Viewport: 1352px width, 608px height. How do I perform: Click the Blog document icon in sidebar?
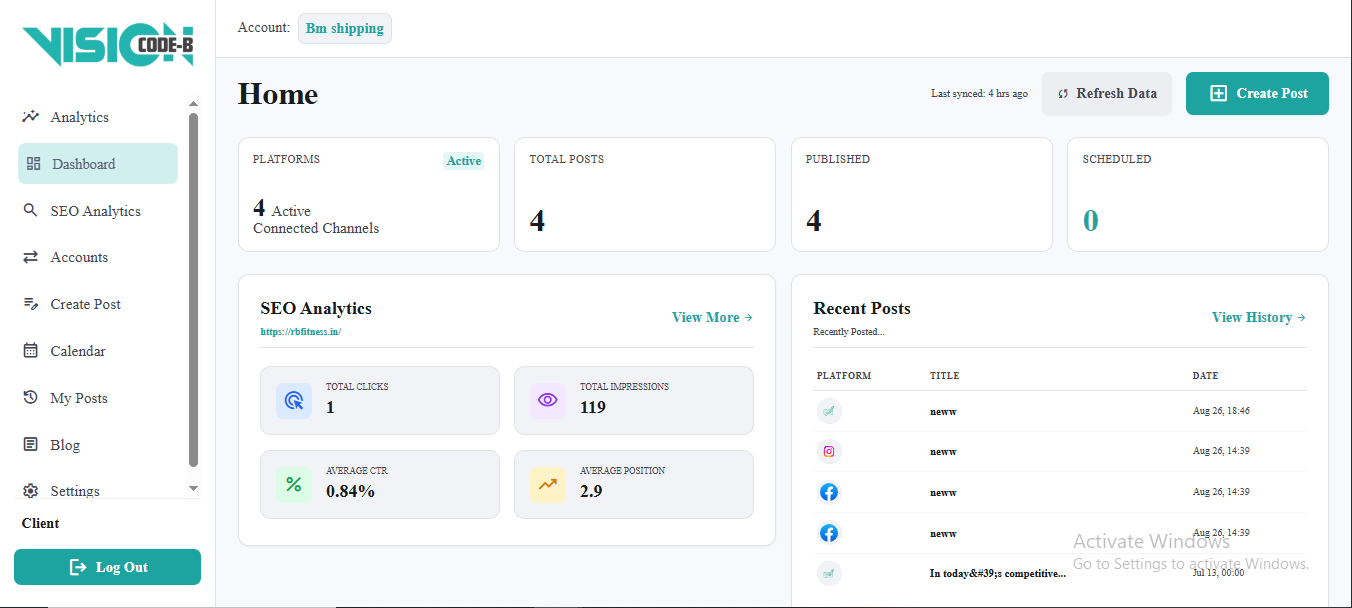[x=30, y=444]
